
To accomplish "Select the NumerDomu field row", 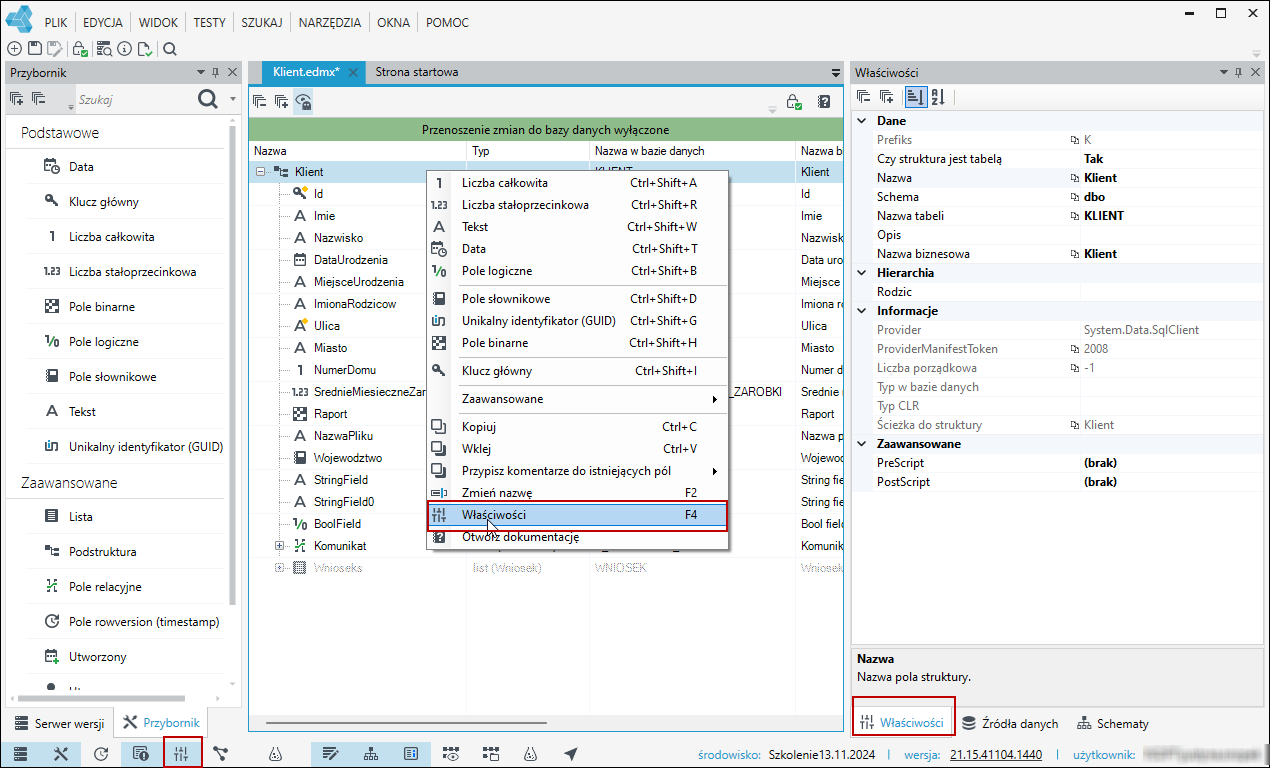I will pyautogui.click(x=343, y=370).
